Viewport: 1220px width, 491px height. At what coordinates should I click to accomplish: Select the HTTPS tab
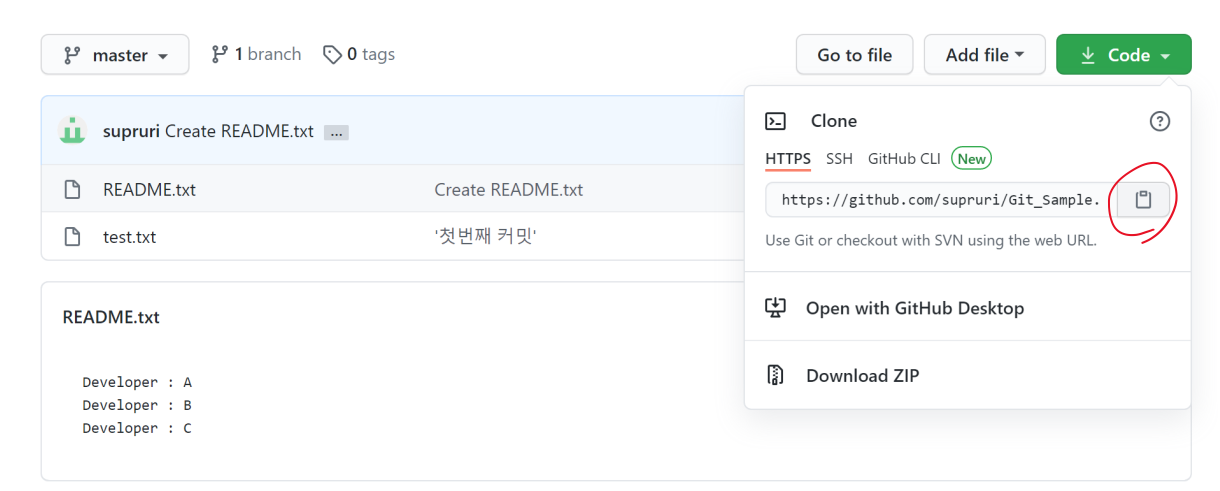pyautogui.click(x=788, y=158)
